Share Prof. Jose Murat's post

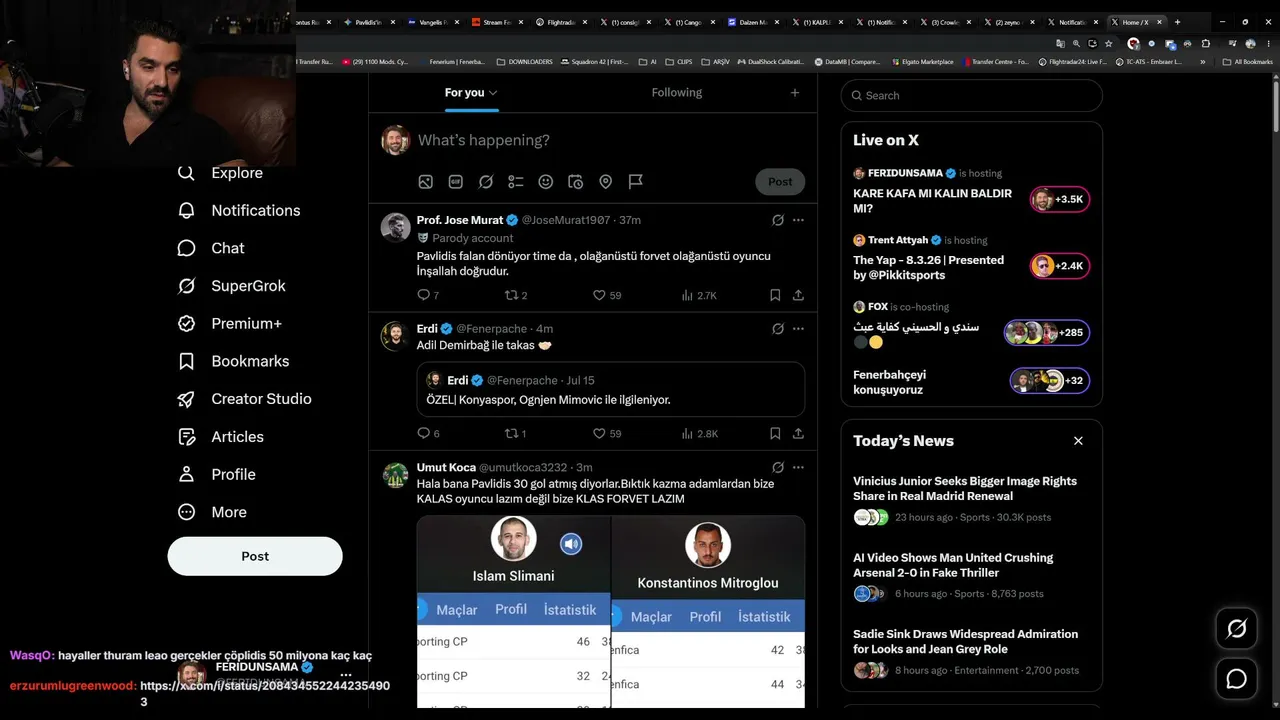tap(798, 295)
